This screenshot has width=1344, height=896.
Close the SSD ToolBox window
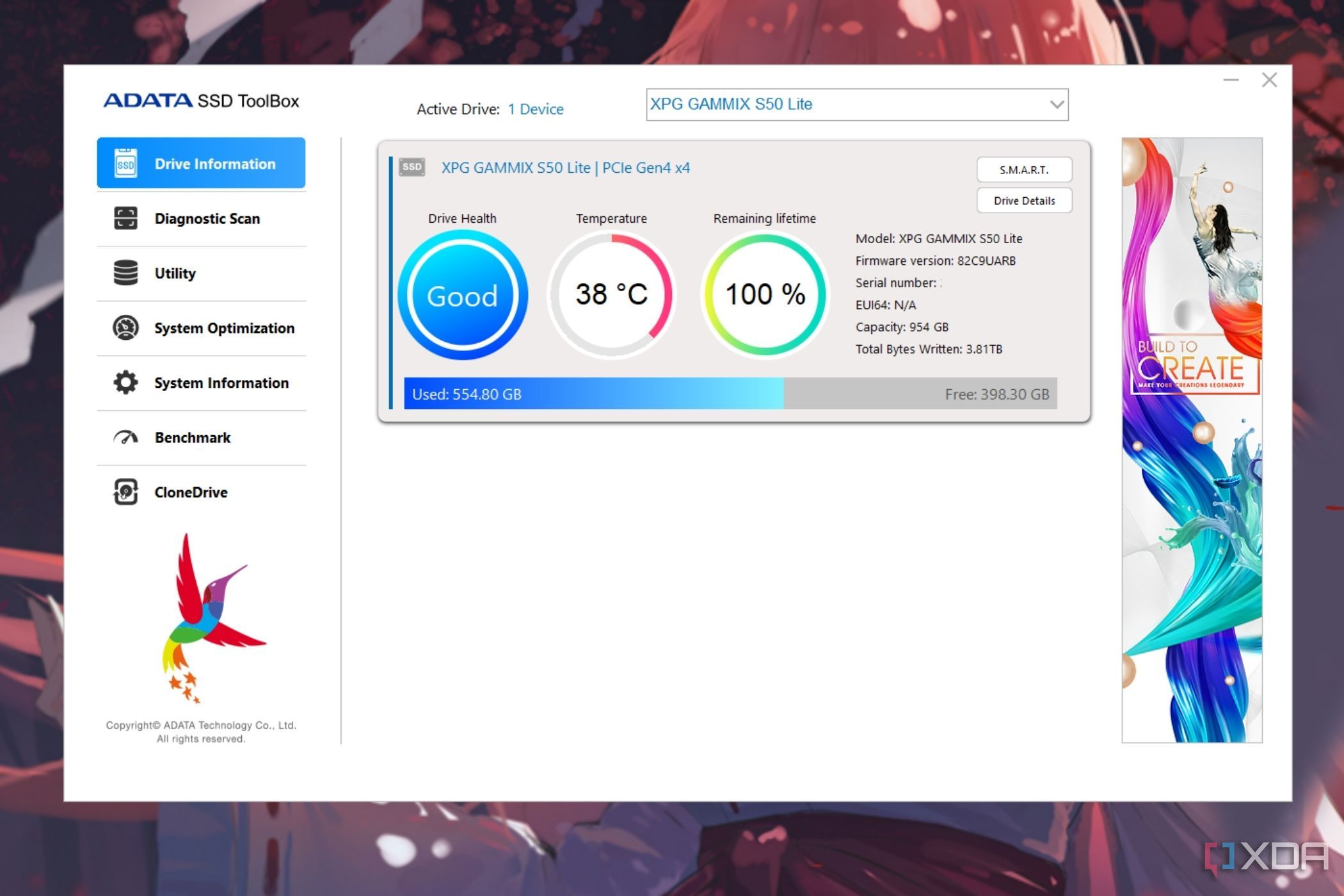[x=1269, y=80]
